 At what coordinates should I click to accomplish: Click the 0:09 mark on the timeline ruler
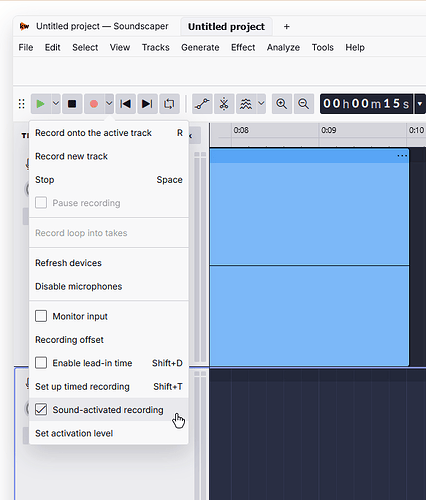click(x=328, y=130)
